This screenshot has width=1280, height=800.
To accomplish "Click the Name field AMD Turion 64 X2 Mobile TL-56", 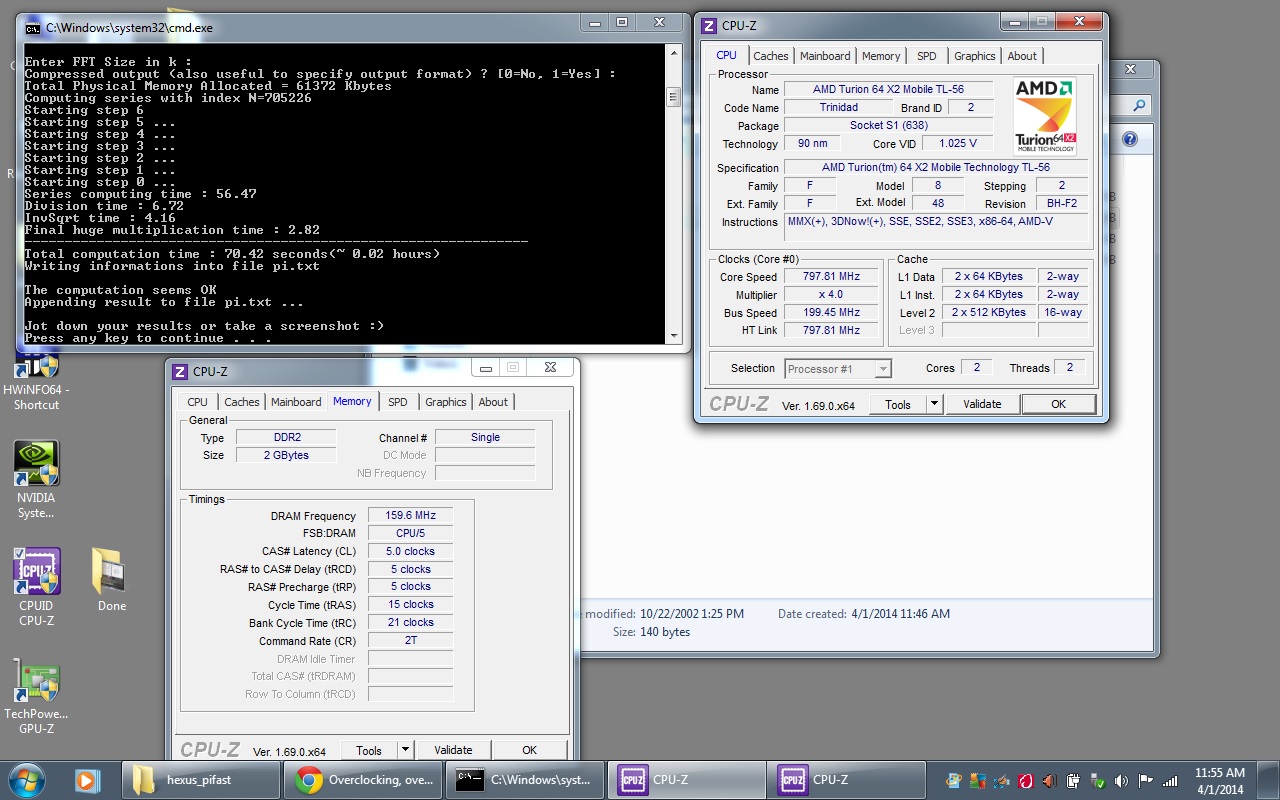I will click(x=888, y=89).
